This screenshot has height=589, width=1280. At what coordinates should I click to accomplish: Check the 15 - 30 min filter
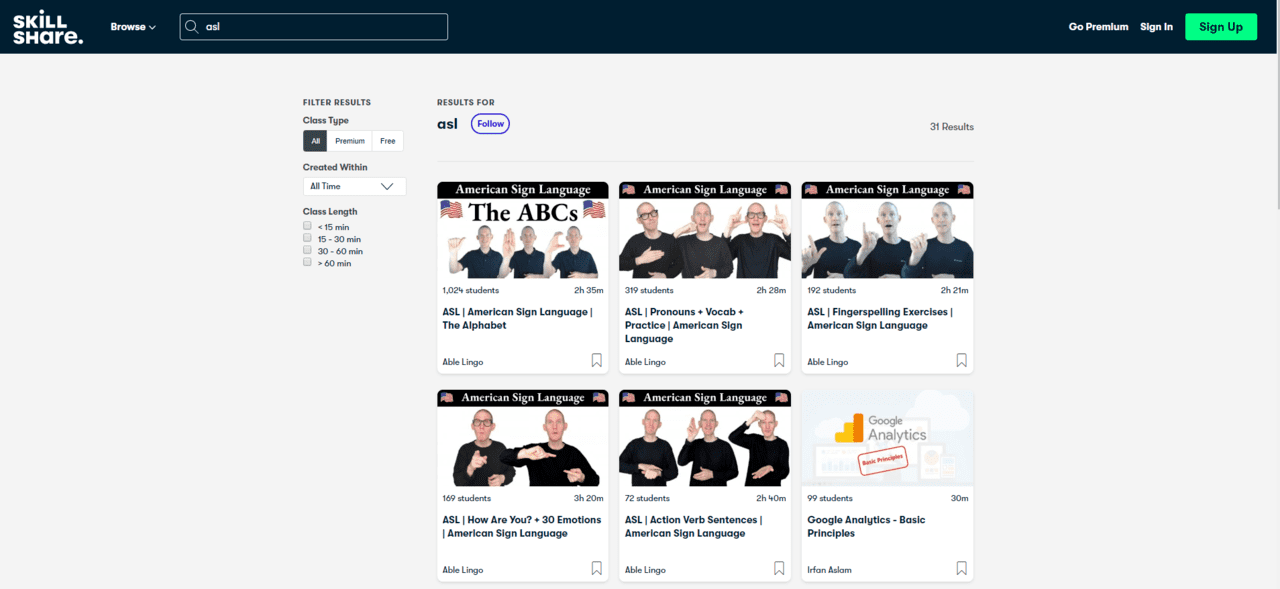coord(308,238)
